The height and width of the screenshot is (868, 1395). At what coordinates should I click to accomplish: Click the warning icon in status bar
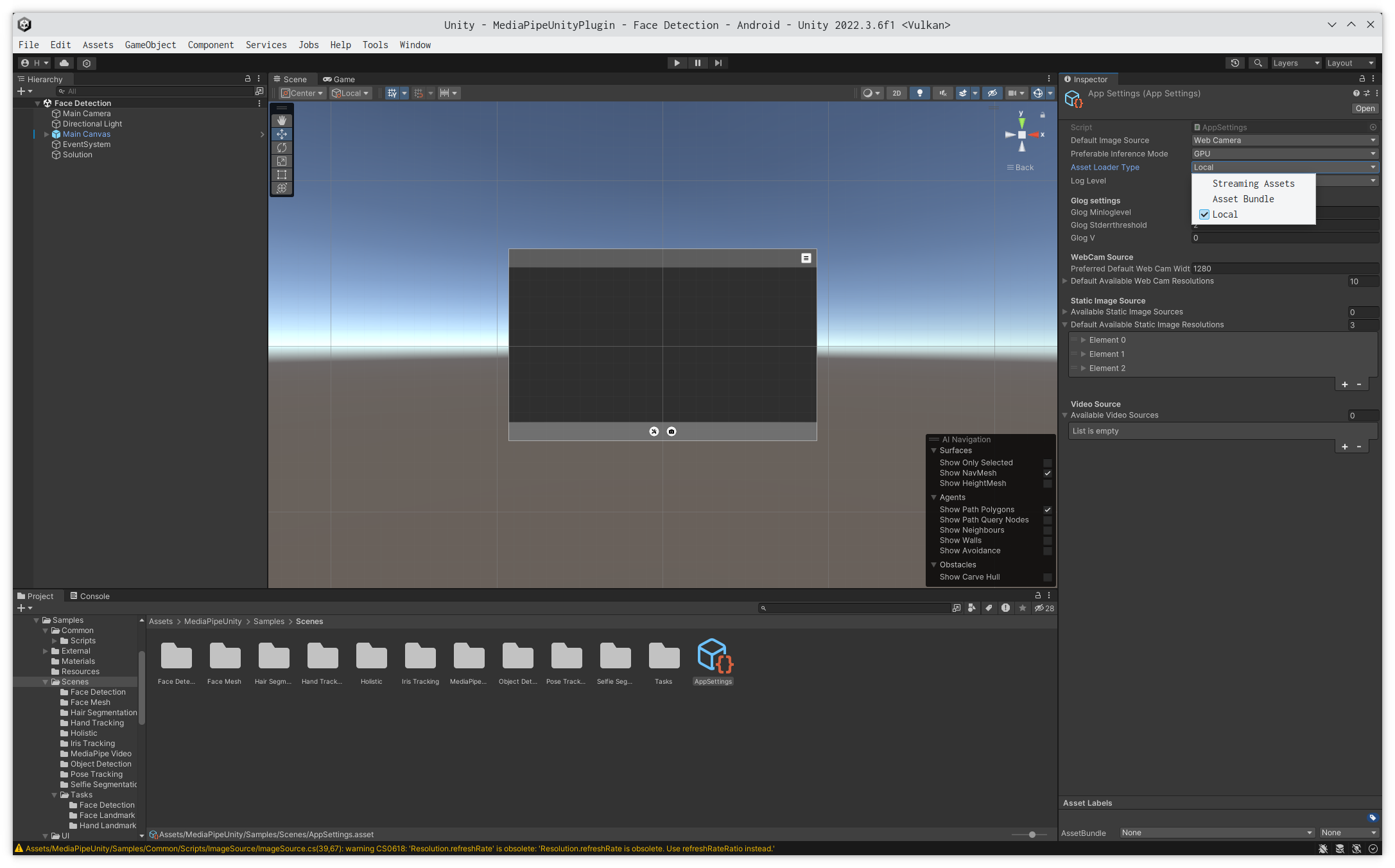tap(19, 848)
